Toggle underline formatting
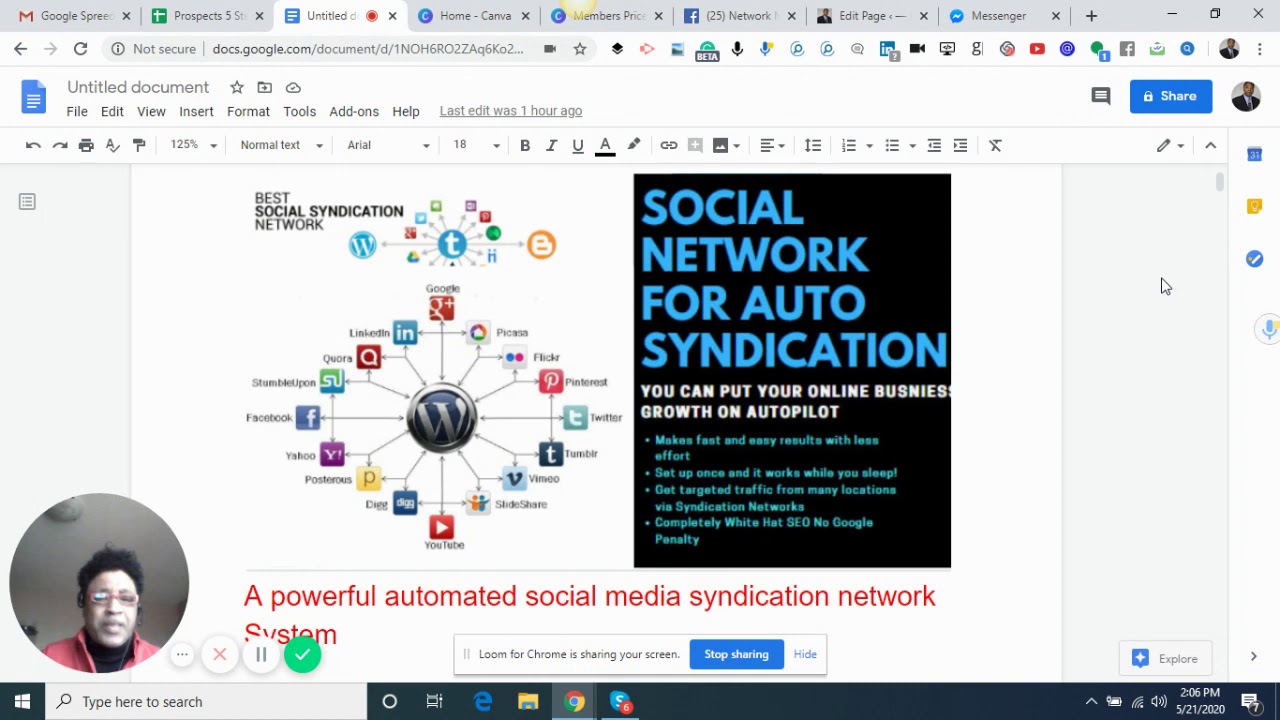 click(x=577, y=145)
